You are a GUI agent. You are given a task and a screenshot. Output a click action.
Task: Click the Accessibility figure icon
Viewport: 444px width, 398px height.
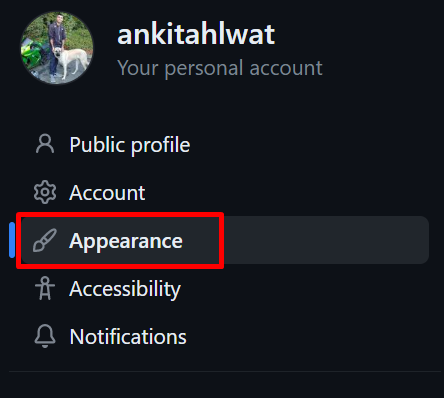click(x=45, y=288)
